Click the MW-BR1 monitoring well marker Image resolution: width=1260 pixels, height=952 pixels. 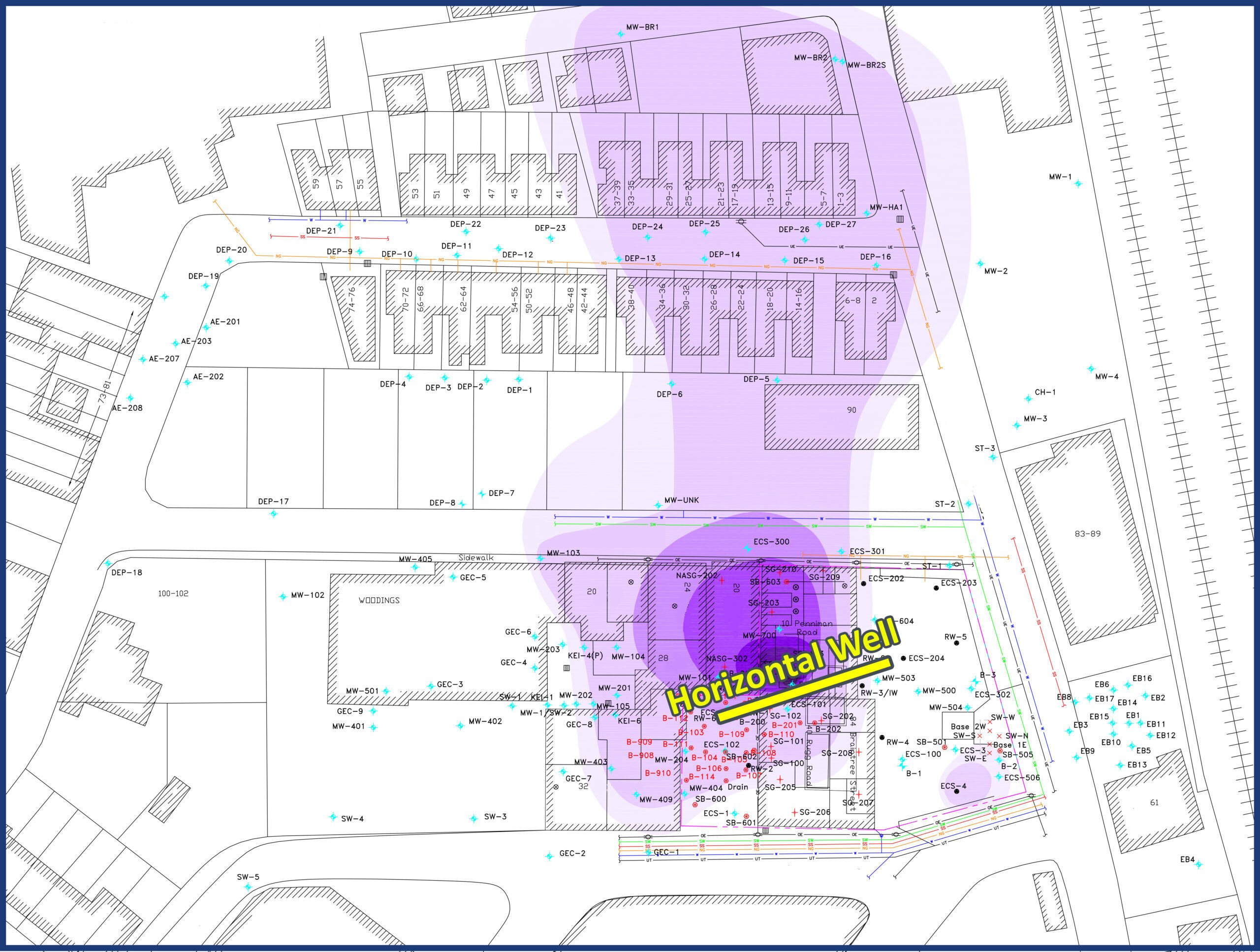621,34
